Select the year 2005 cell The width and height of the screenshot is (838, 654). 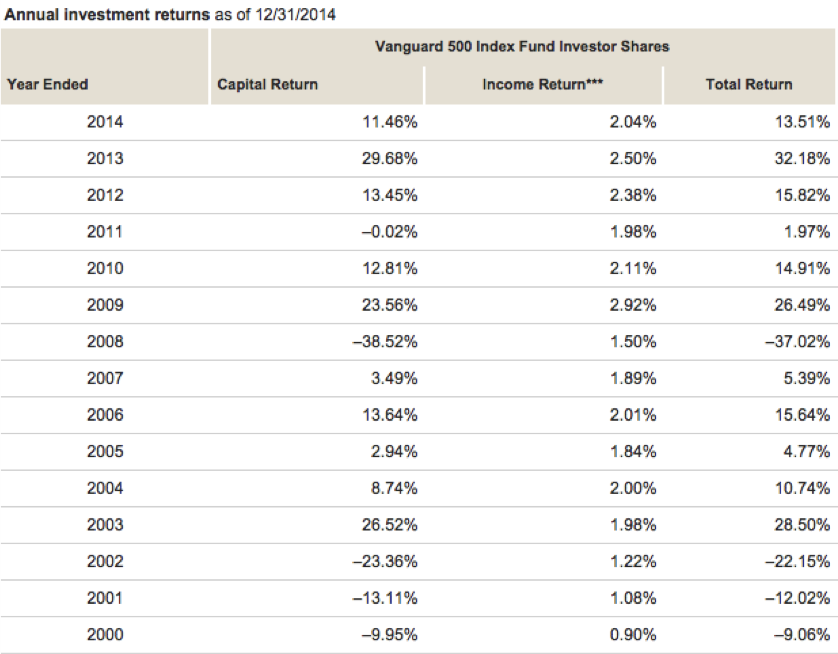click(x=105, y=451)
